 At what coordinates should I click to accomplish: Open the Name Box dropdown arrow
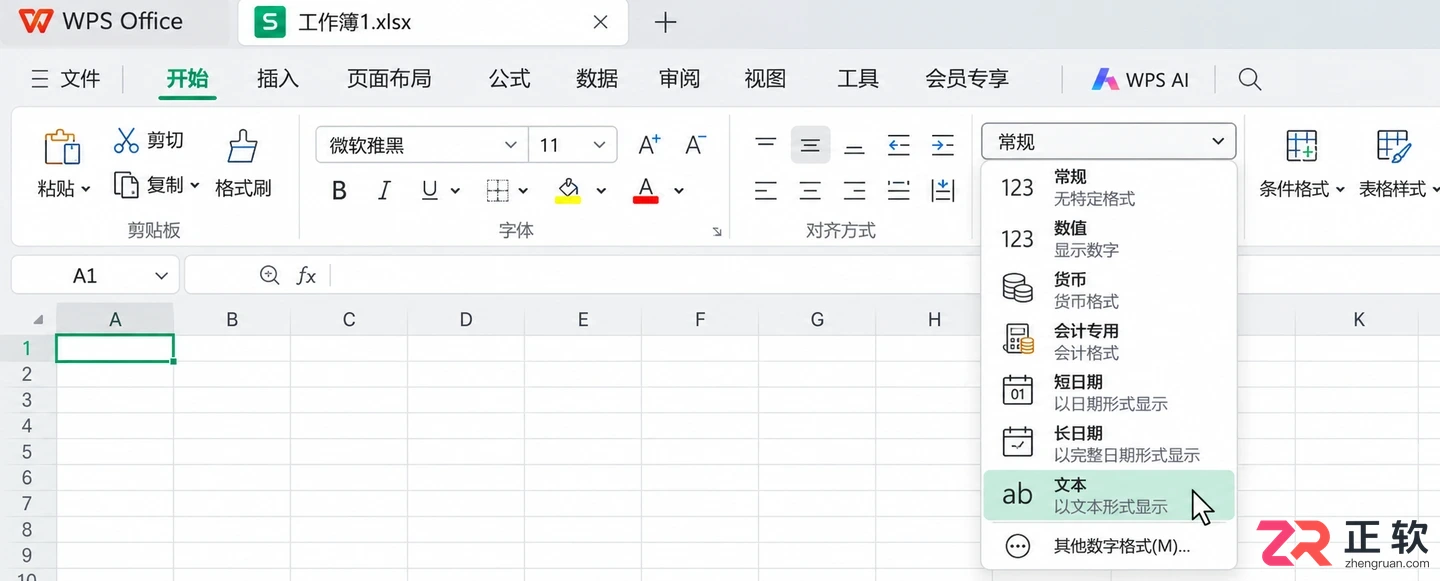[x=161, y=275]
